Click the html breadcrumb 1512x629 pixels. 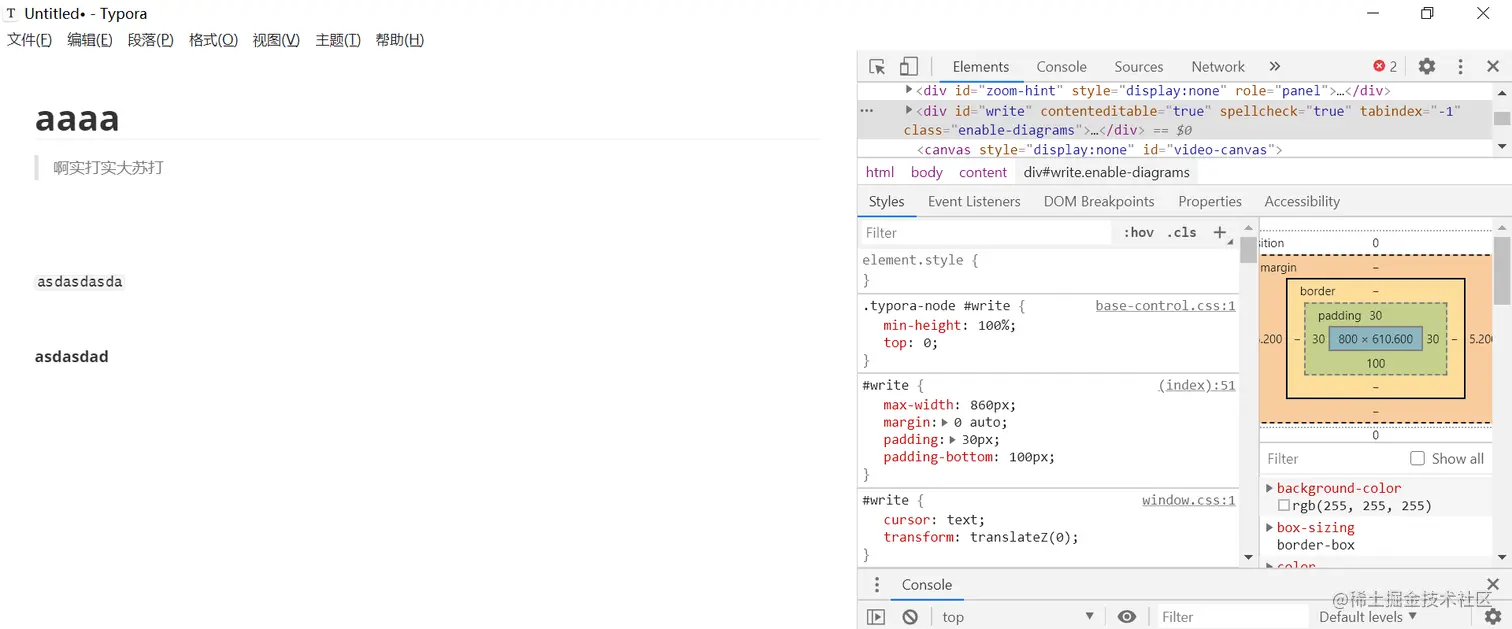[880, 172]
